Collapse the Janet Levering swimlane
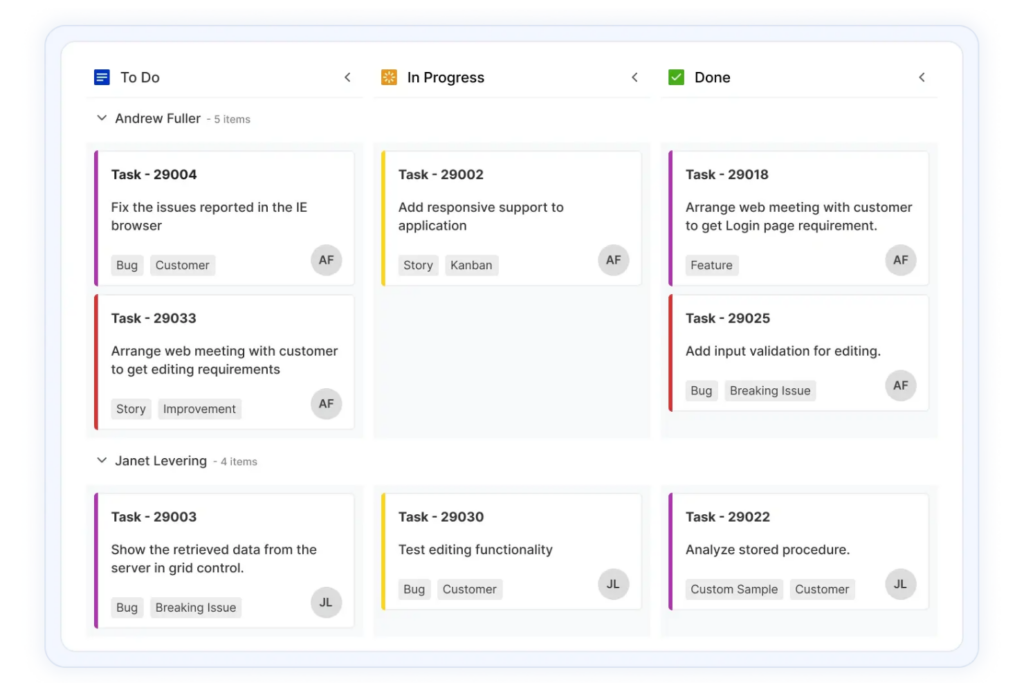The image size is (1024, 683). point(102,460)
